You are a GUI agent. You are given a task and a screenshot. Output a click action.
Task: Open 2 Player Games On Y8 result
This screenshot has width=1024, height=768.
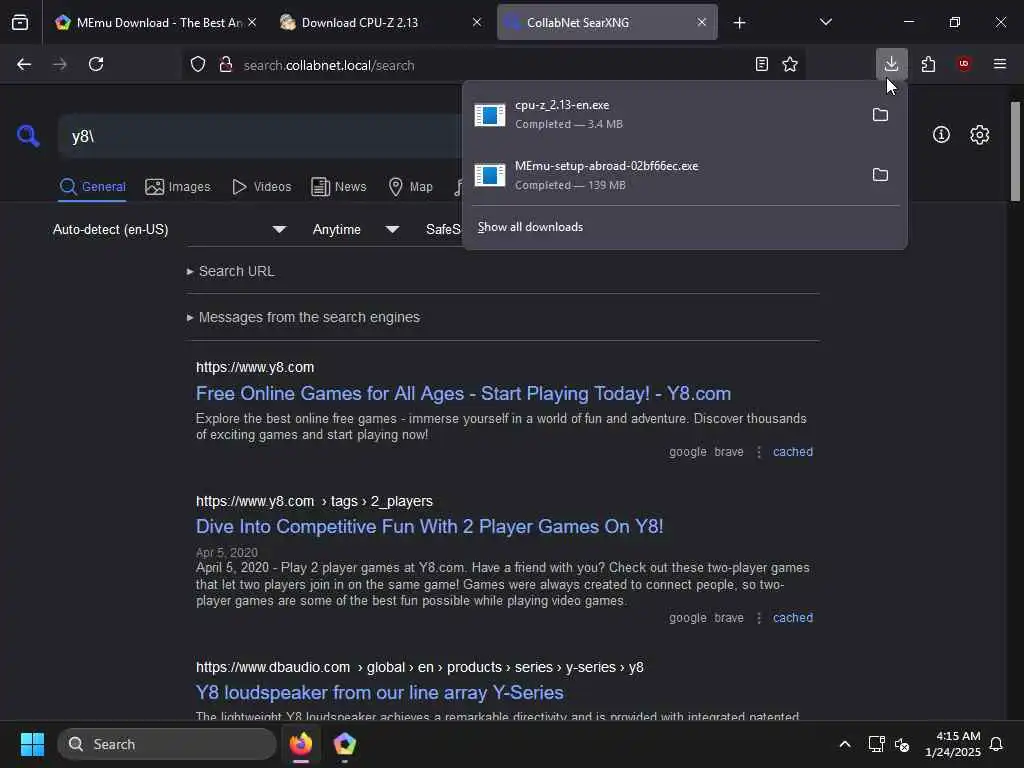click(429, 527)
